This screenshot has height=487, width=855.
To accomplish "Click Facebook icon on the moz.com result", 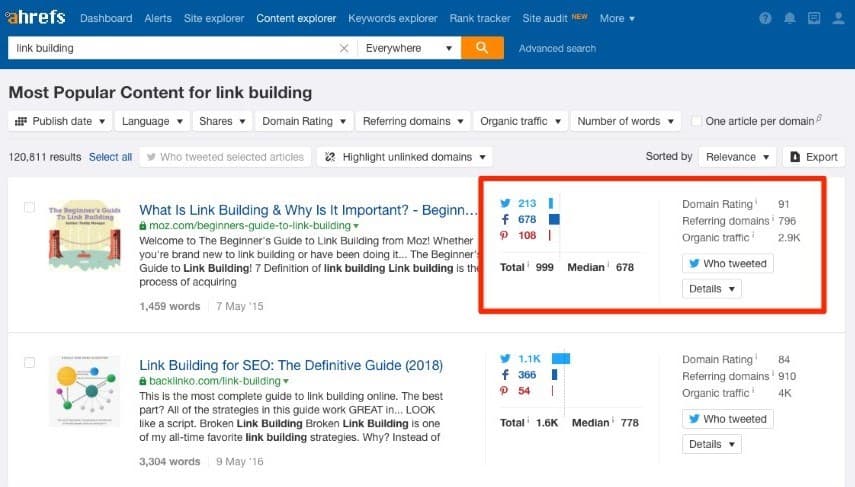I will pyautogui.click(x=505, y=219).
